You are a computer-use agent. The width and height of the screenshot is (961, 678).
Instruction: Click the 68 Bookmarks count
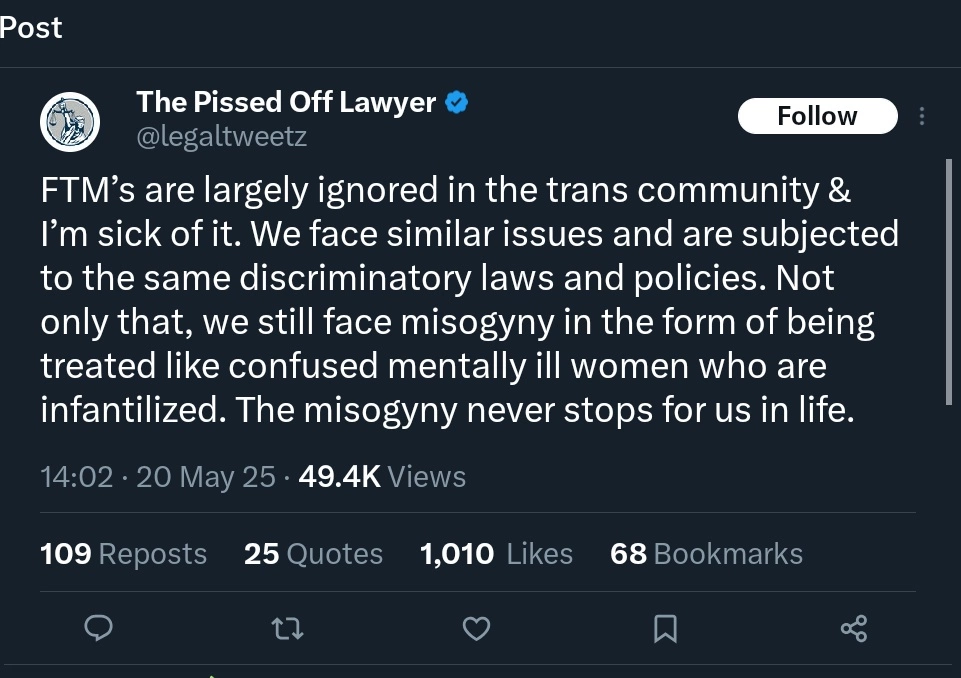(706, 554)
